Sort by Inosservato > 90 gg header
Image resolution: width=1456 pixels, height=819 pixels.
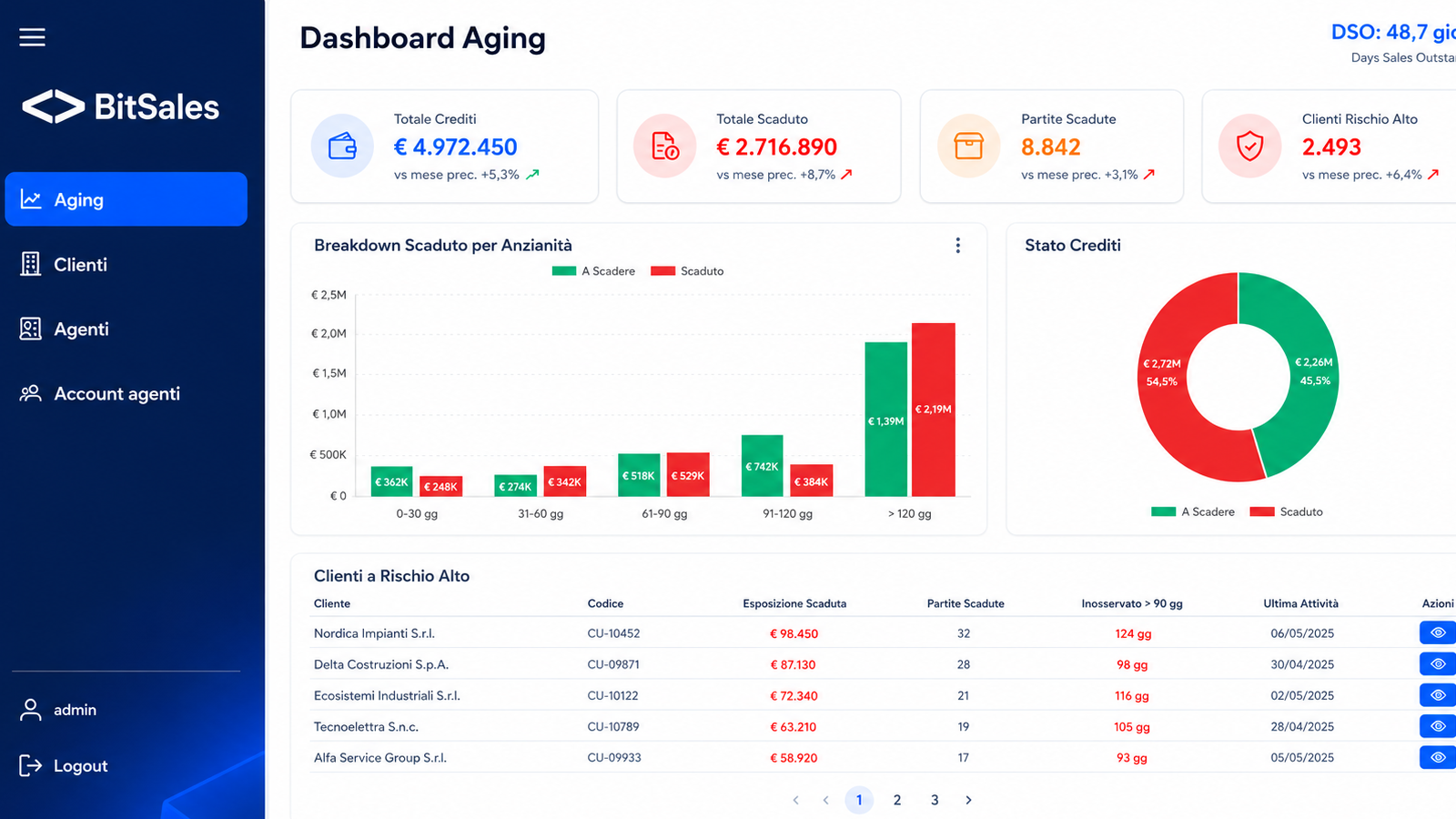[x=1132, y=603]
